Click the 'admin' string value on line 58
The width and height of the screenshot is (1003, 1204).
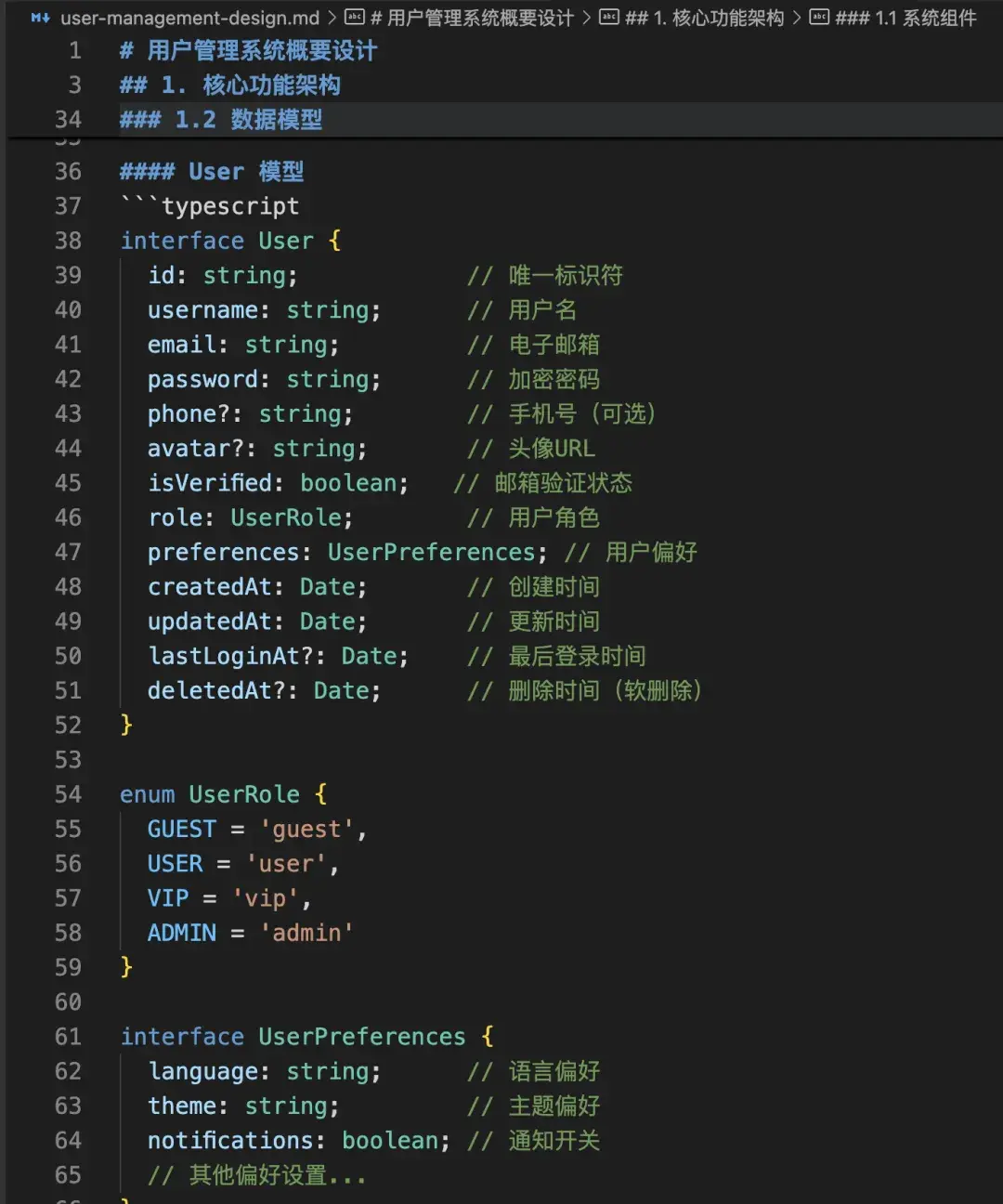(x=306, y=933)
